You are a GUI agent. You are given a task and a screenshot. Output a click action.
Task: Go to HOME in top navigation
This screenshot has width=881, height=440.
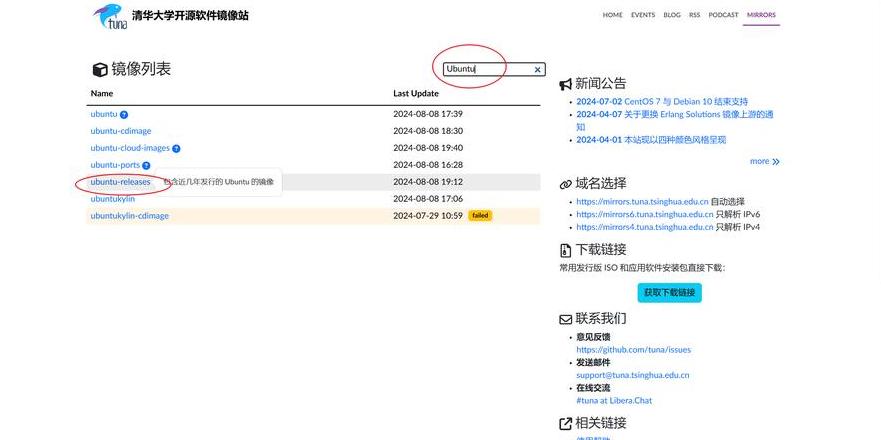(612, 15)
